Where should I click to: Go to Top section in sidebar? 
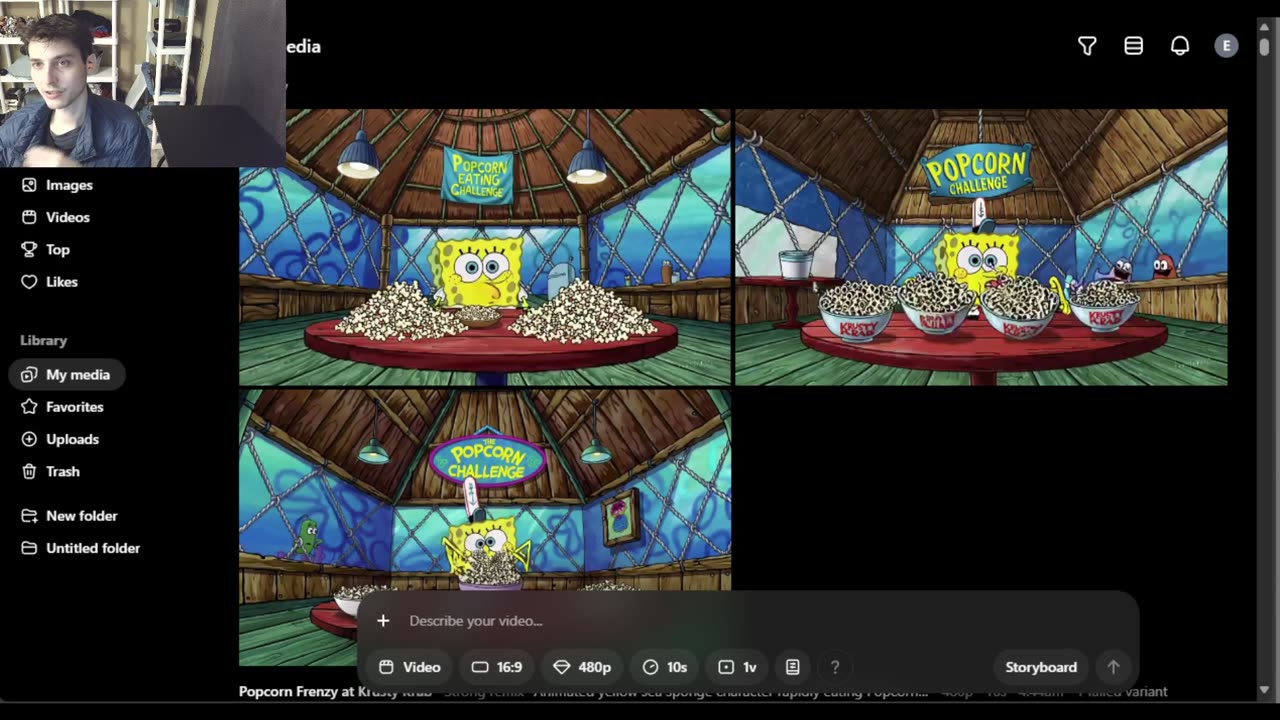tap(57, 249)
